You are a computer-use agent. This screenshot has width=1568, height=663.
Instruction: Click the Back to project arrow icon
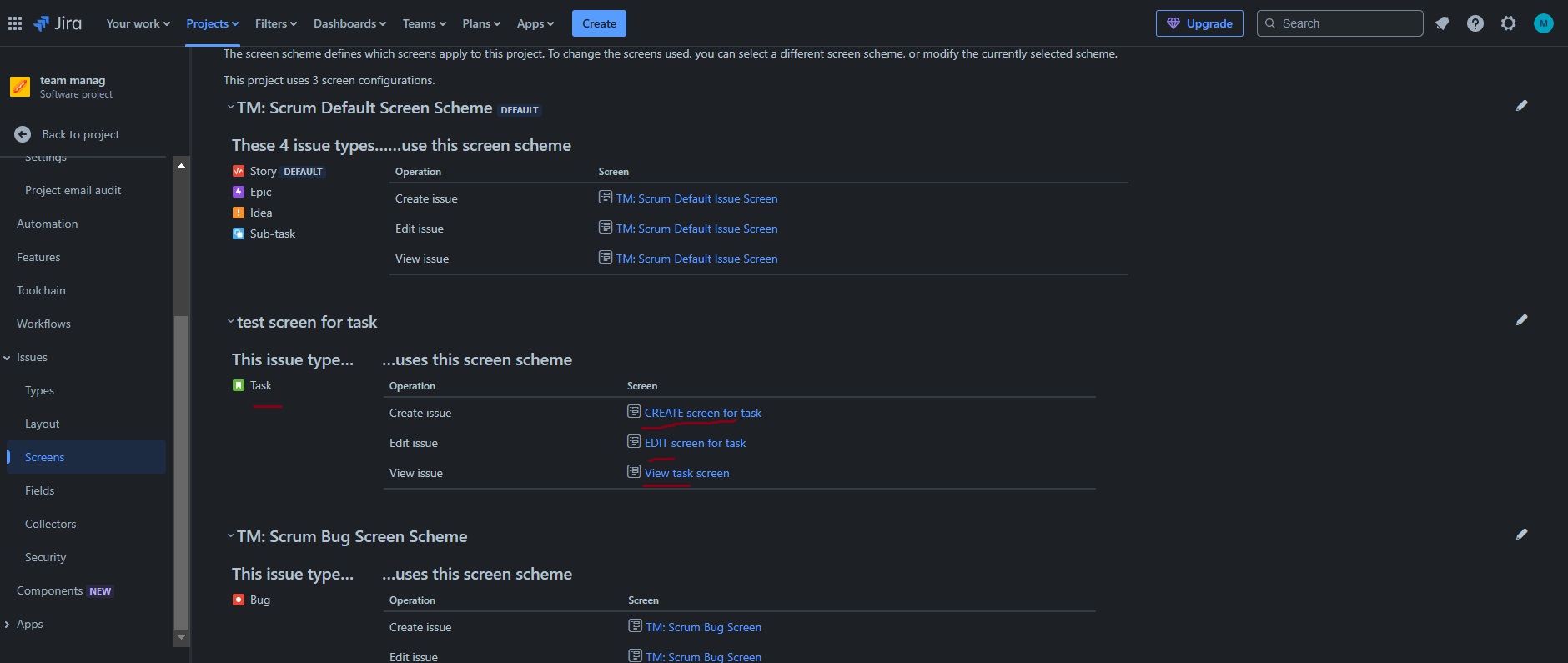click(x=23, y=134)
